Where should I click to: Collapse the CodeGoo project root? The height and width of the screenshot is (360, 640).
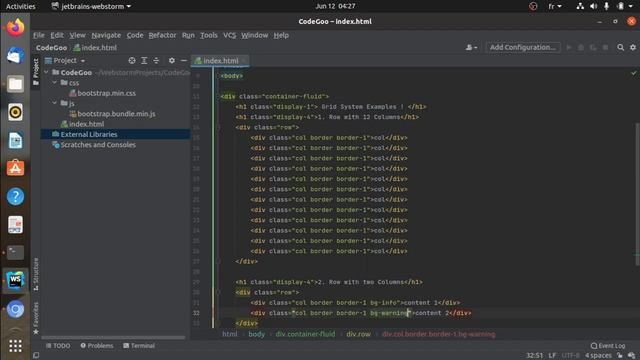47,72
